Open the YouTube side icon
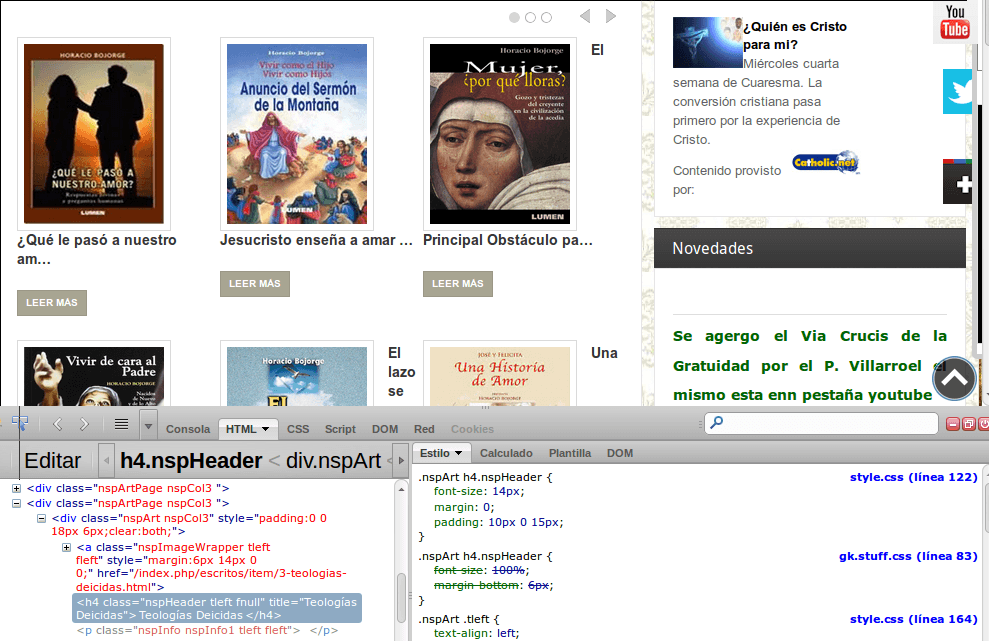989x641 pixels. (954, 23)
